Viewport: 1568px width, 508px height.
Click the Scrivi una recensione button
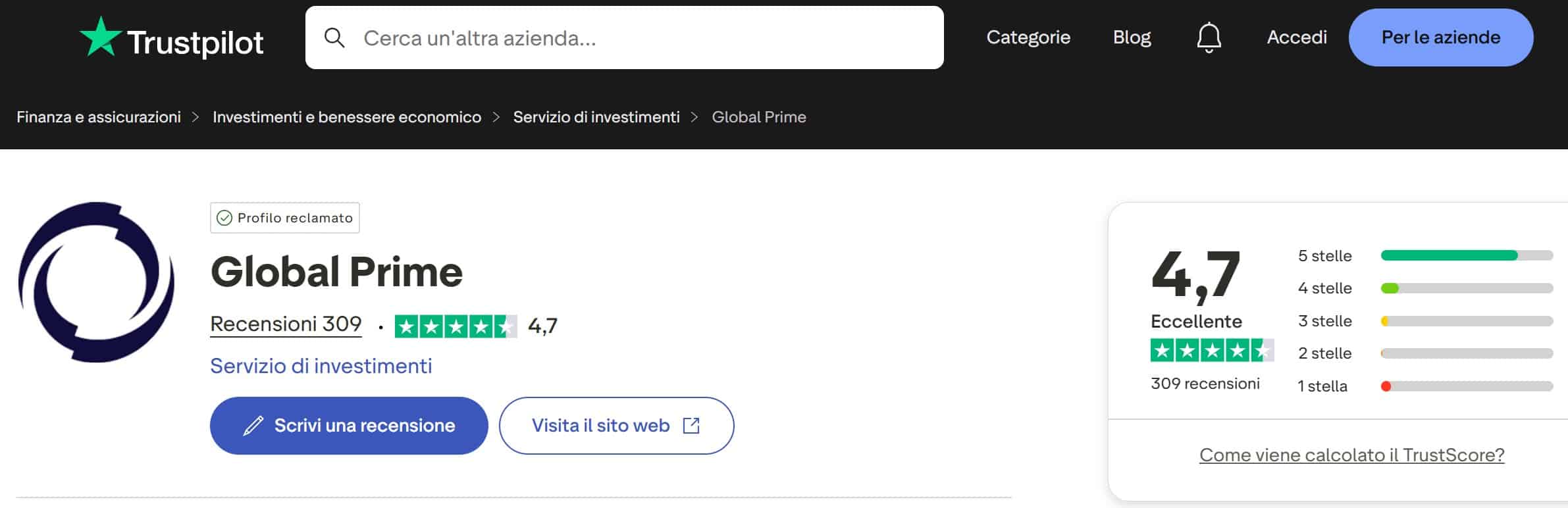[x=348, y=425]
